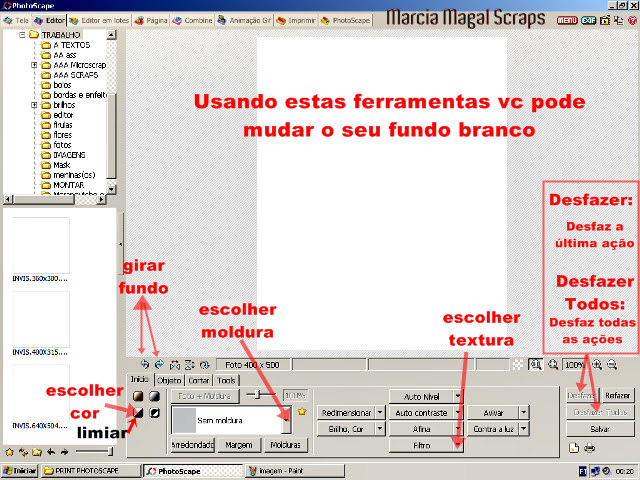Click the printer icon below Salvar
Image resolution: width=640 pixels, height=480 pixels.
point(589,448)
